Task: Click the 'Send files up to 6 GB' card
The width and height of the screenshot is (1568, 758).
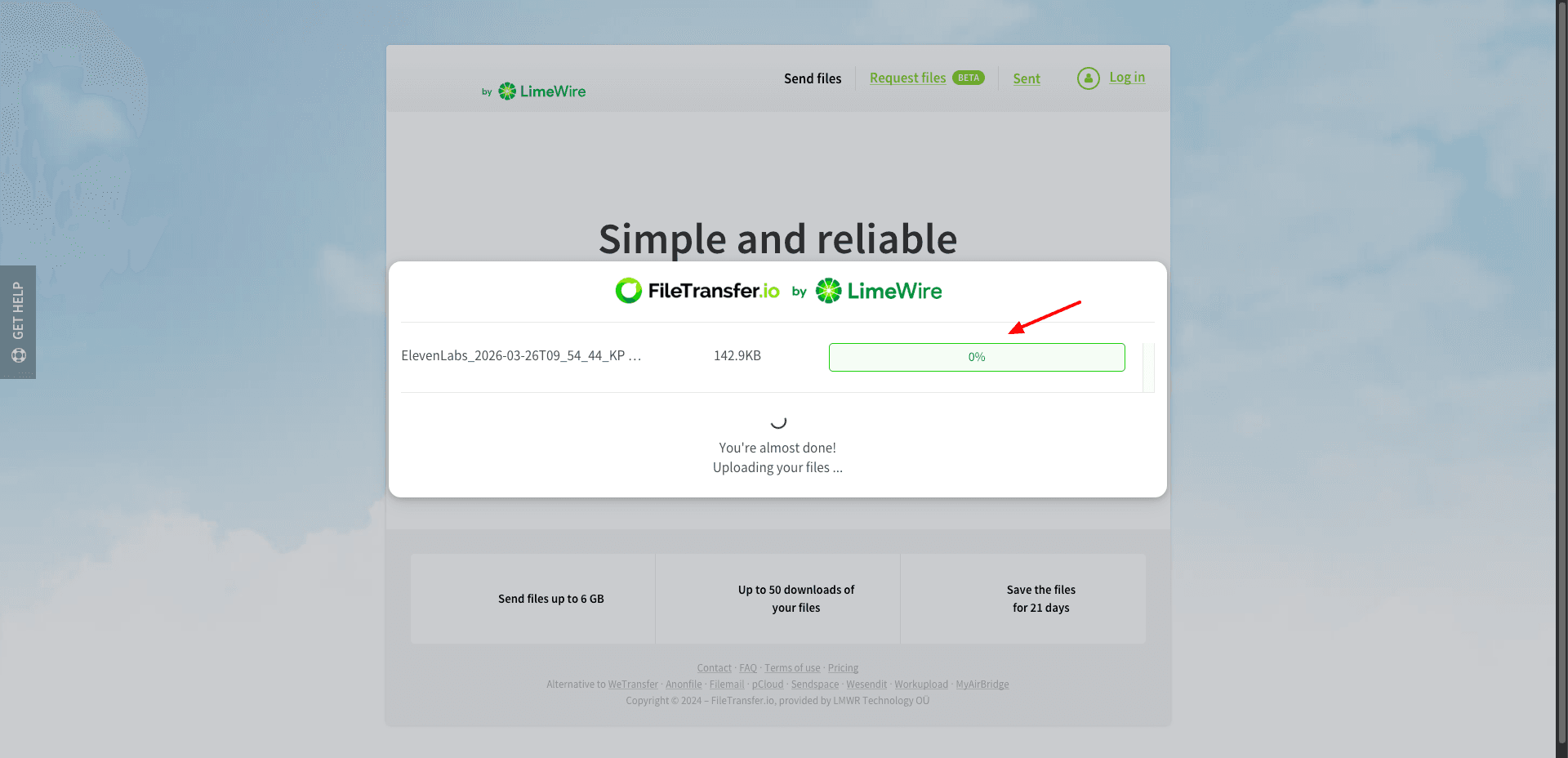Action: (x=533, y=599)
